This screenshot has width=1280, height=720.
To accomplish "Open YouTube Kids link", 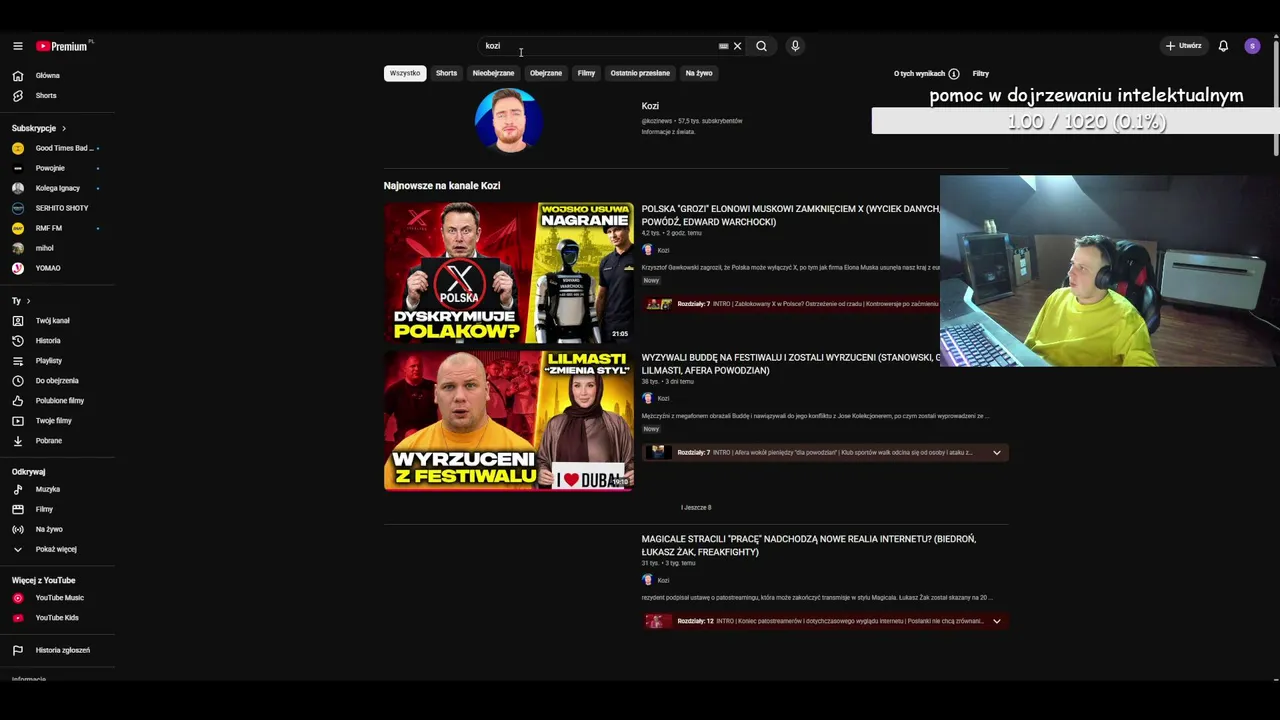I will click(57, 618).
